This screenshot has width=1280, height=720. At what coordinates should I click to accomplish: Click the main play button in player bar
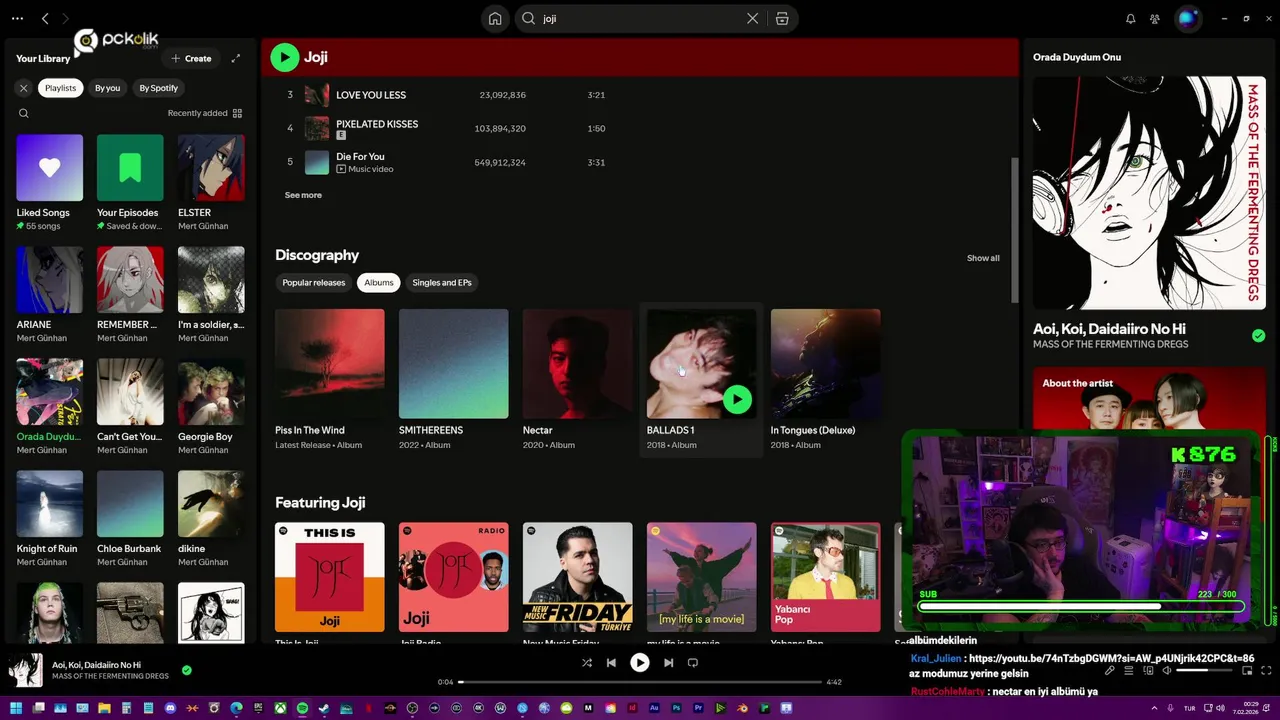pos(639,662)
